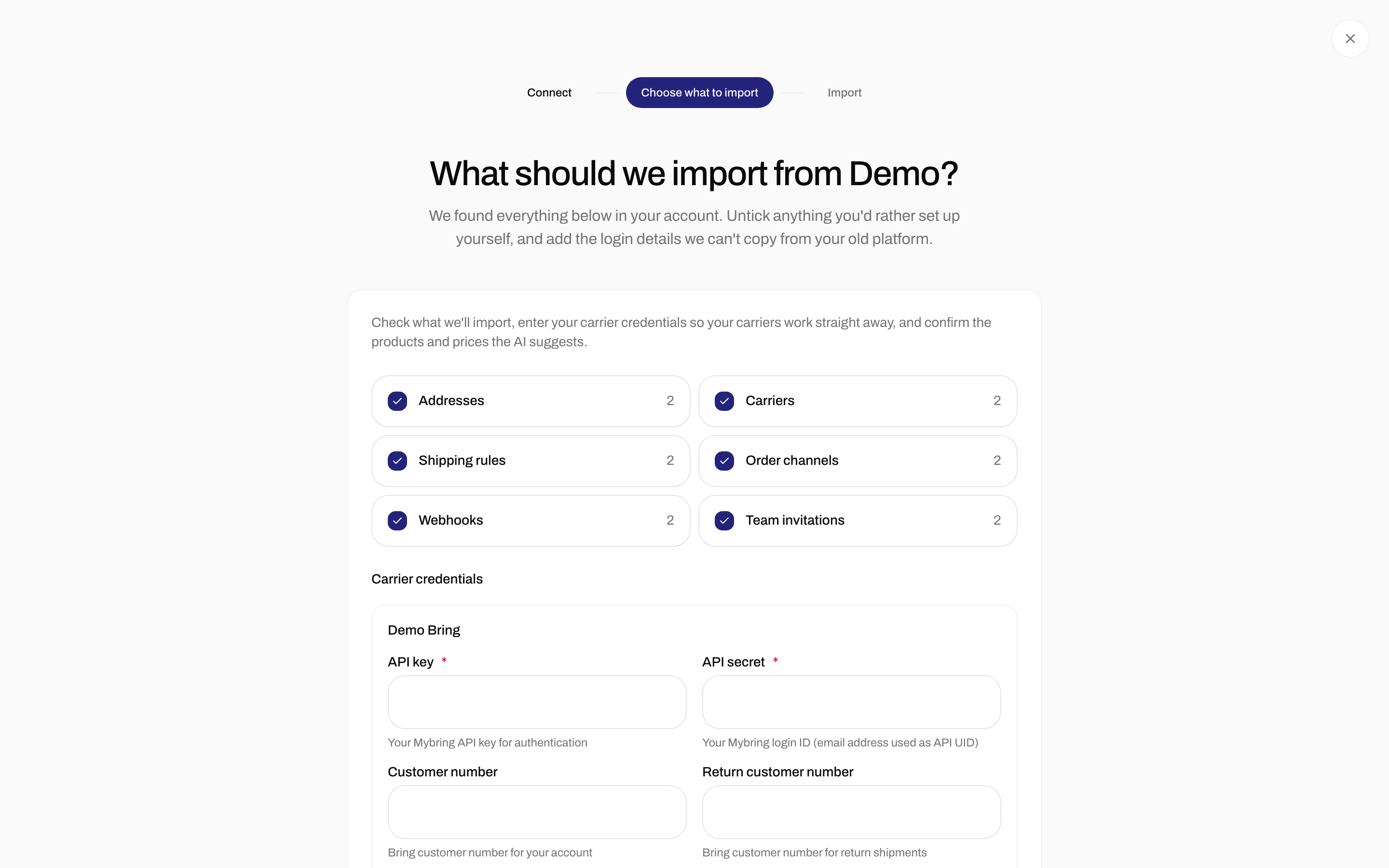Toggle the Shipping rules checkbox
The width and height of the screenshot is (1389, 868).
pos(397,461)
